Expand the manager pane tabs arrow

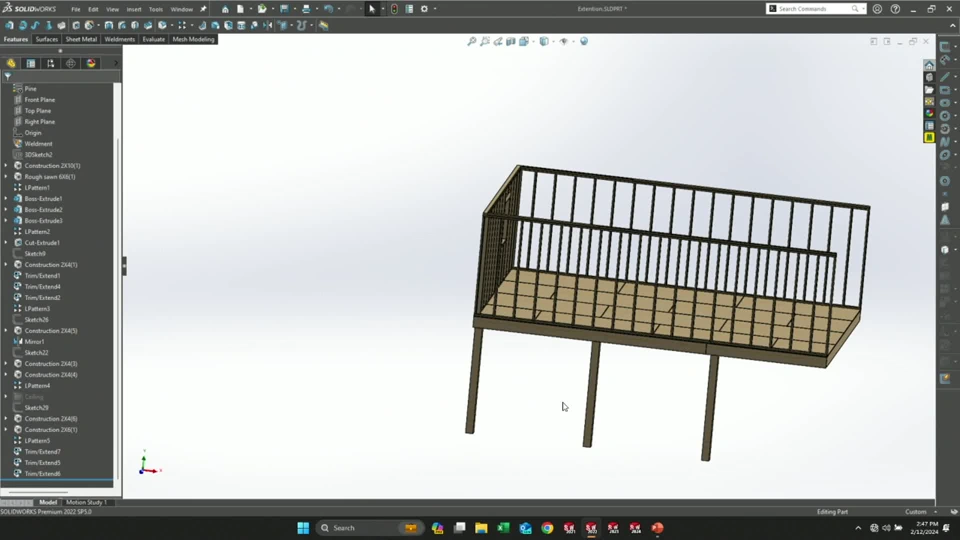coord(116,63)
